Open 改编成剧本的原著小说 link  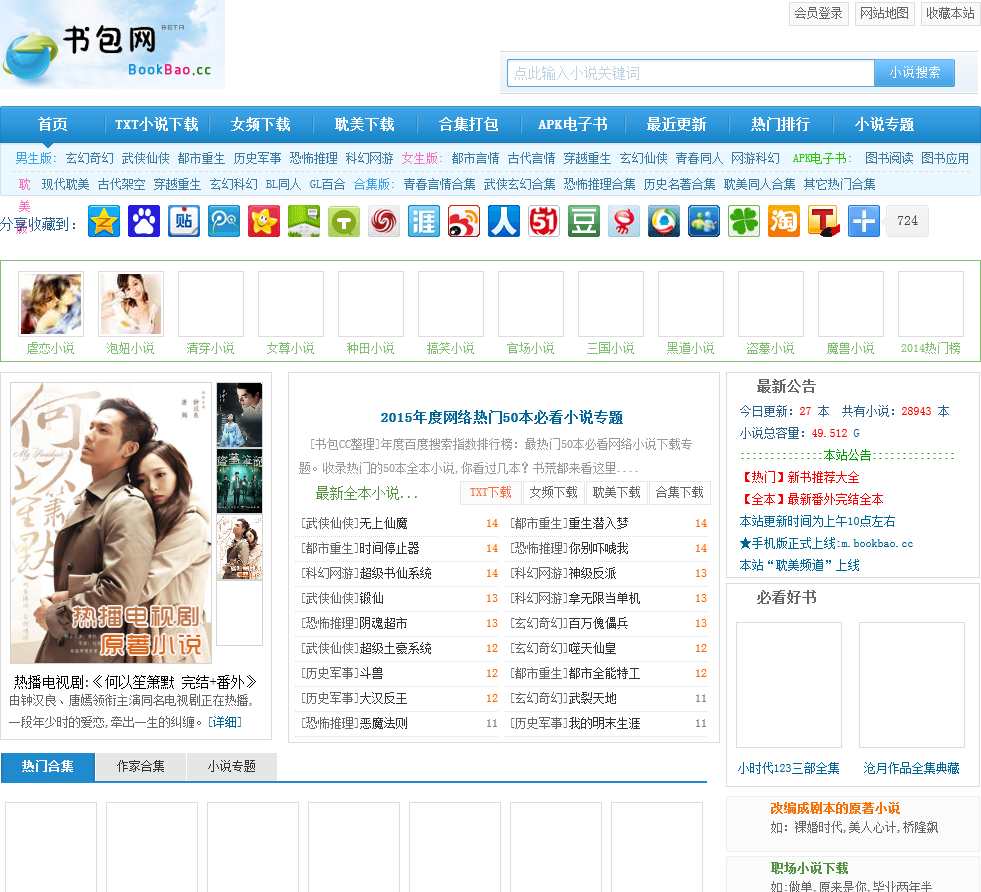point(835,808)
